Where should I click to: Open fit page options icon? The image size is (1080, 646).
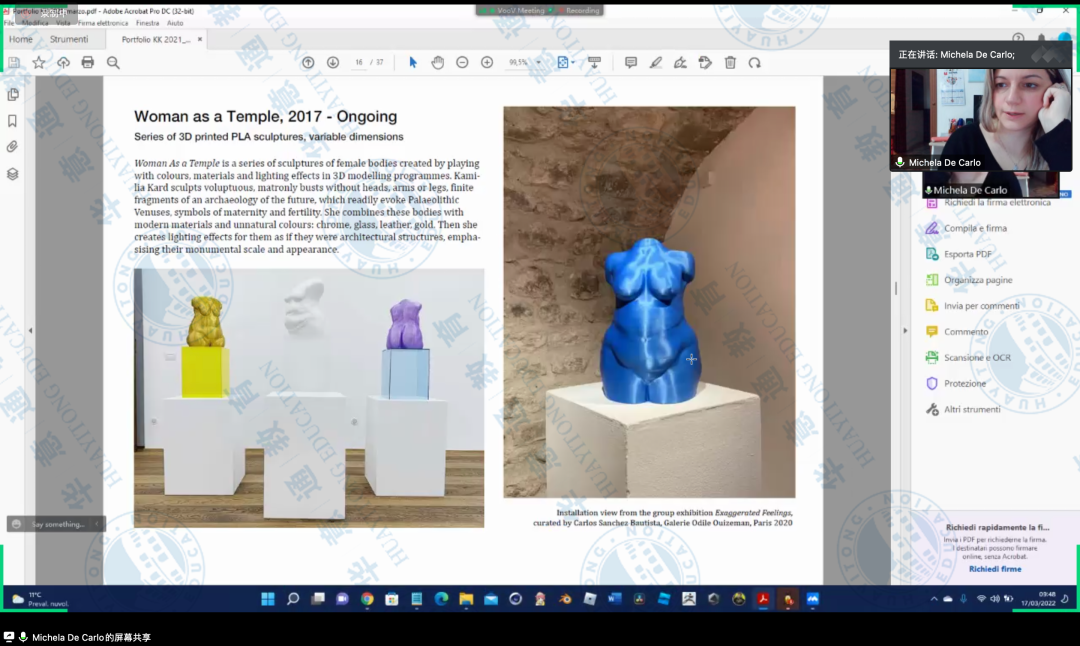[x=565, y=63]
